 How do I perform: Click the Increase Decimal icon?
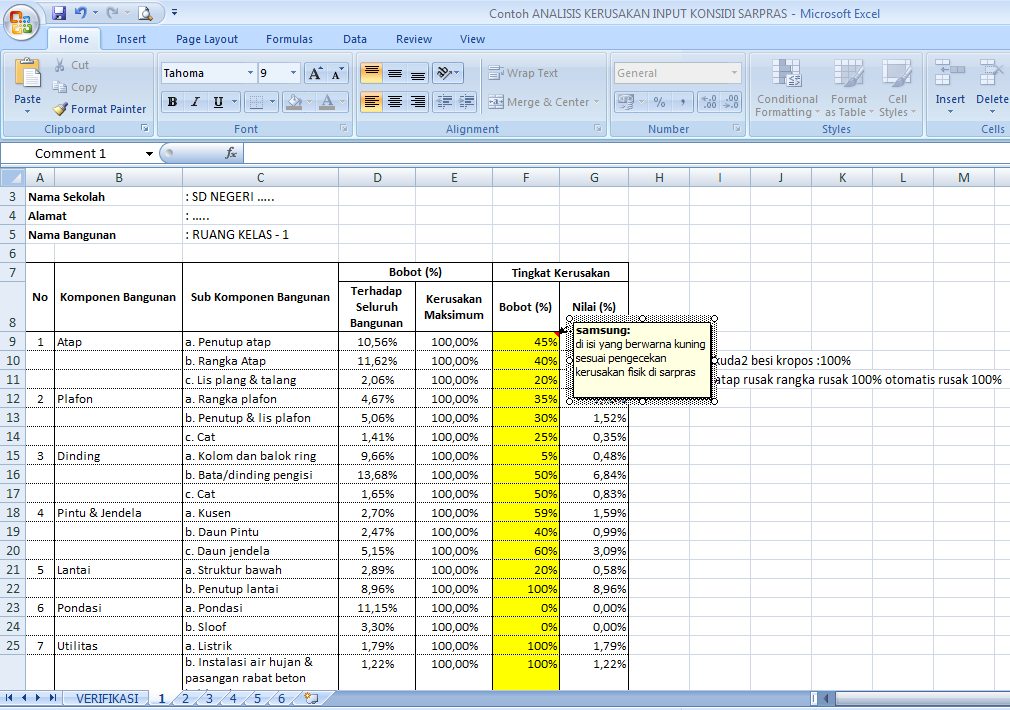point(708,102)
